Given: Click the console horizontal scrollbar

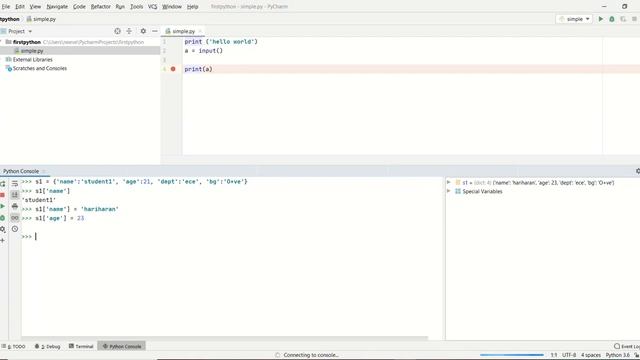Looking at the screenshot, I should tap(224, 338).
